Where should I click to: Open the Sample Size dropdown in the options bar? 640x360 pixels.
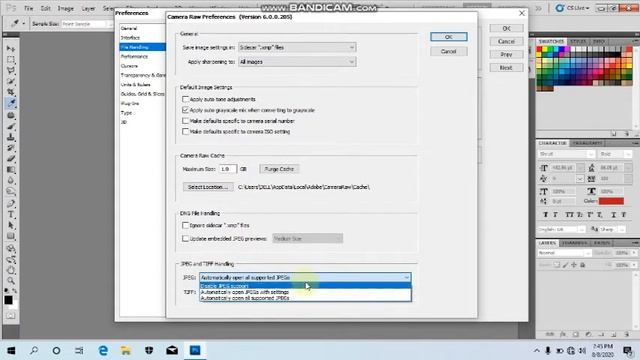tap(87, 24)
